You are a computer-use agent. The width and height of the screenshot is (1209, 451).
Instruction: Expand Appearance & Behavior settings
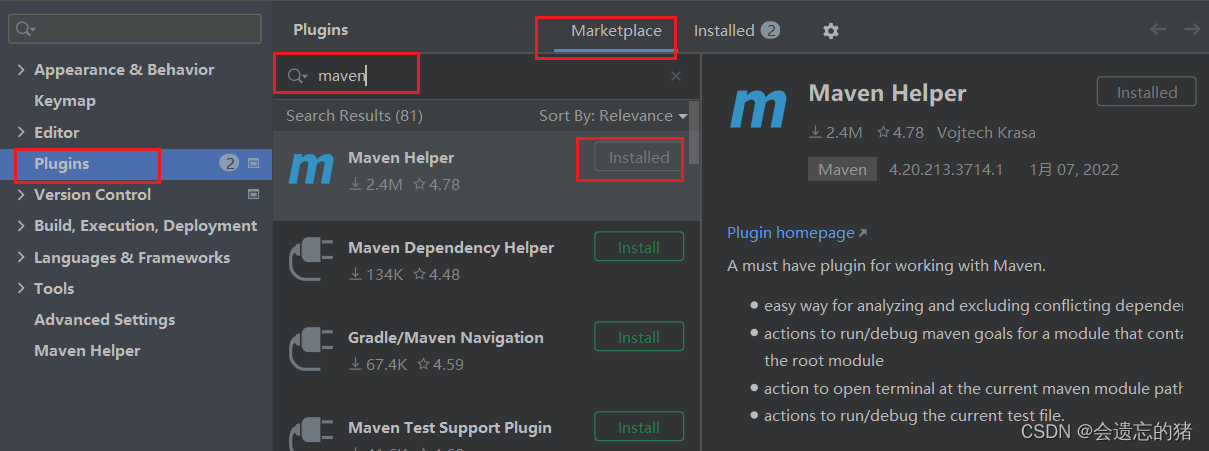coord(22,70)
